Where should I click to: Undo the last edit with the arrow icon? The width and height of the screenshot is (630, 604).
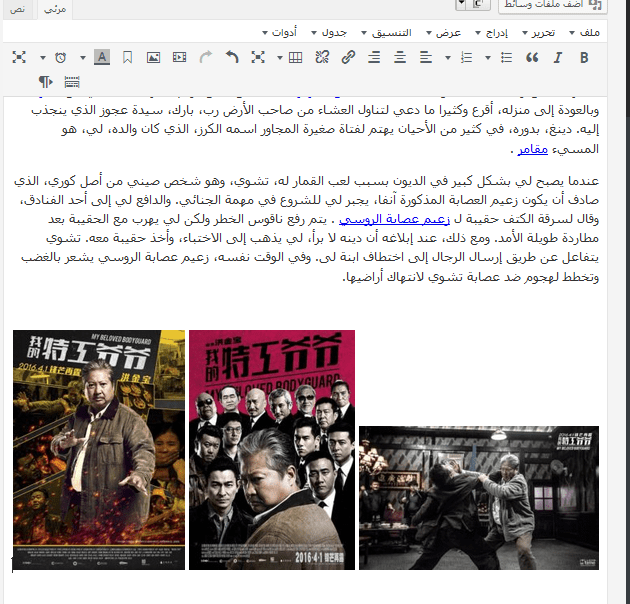[232, 57]
